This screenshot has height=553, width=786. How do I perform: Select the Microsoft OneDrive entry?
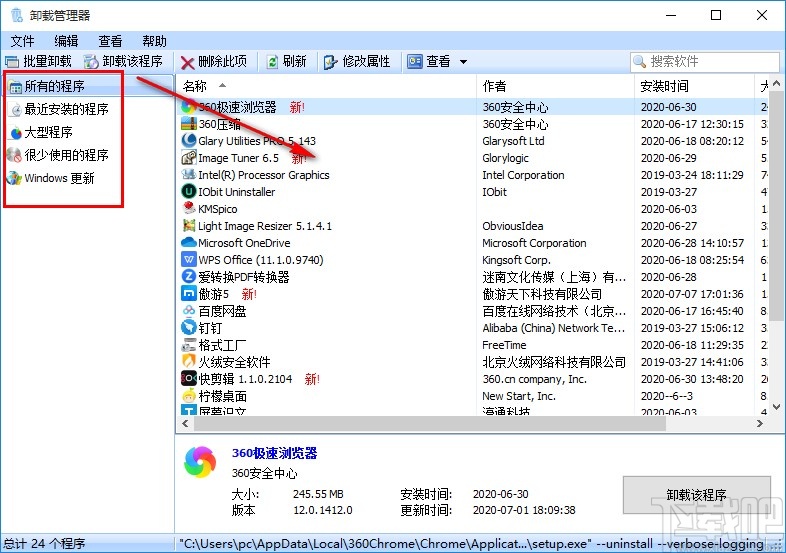(x=244, y=243)
